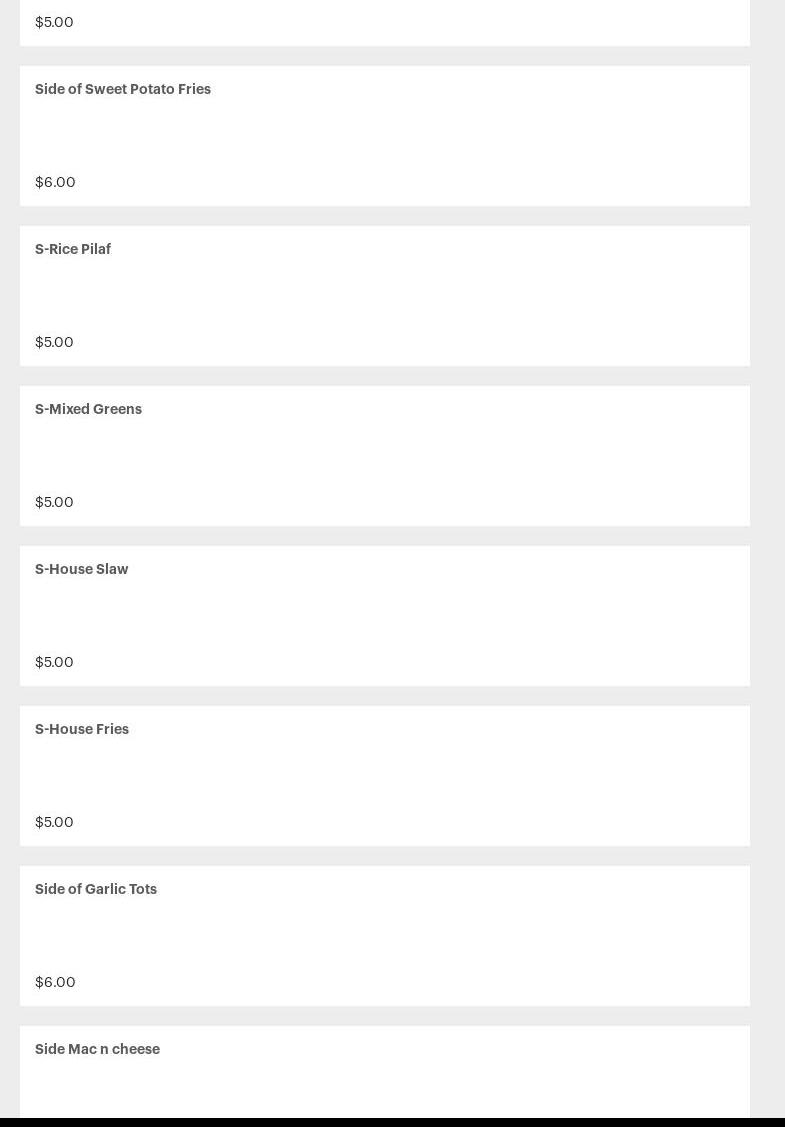Click the $5.00 price above Sweet Potato Fries card
Viewport: 785px width, 1127px height.
54,22
